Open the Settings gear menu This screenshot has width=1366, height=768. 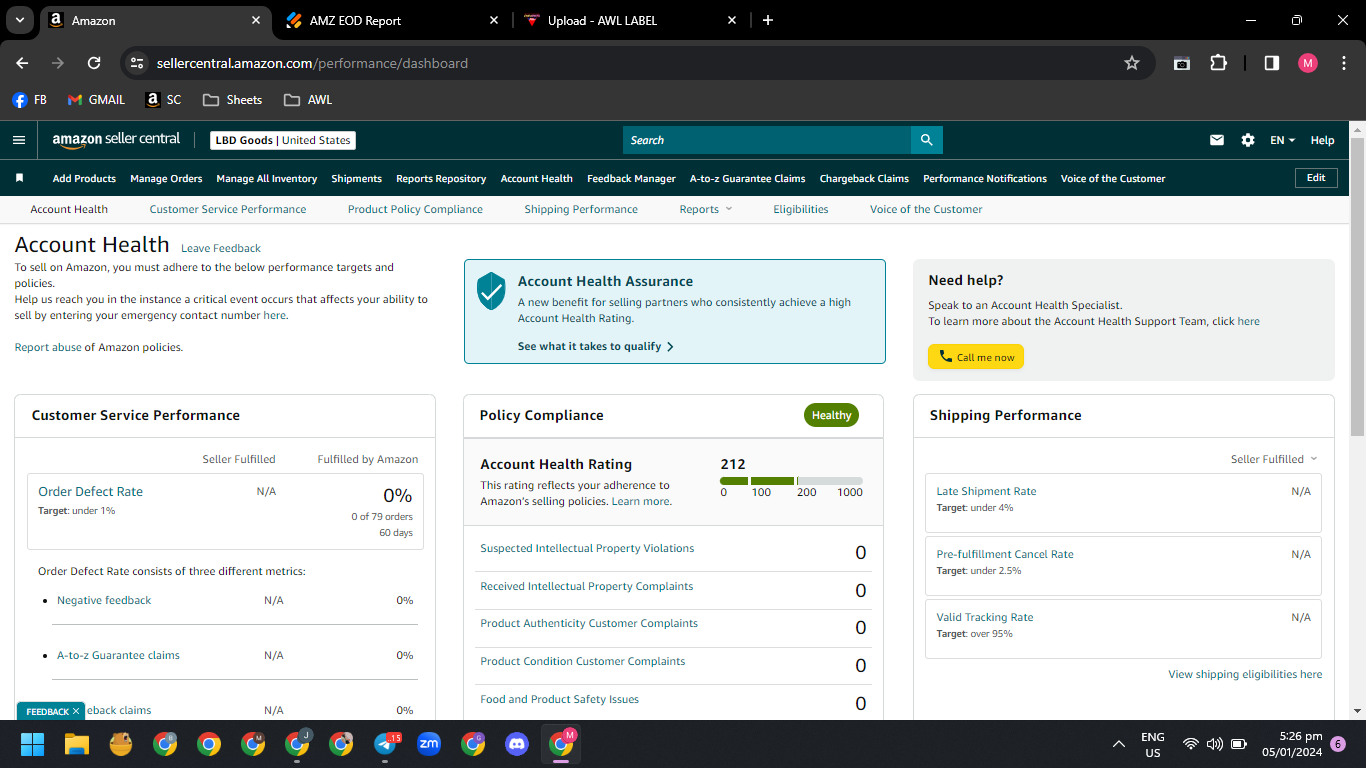(1248, 140)
